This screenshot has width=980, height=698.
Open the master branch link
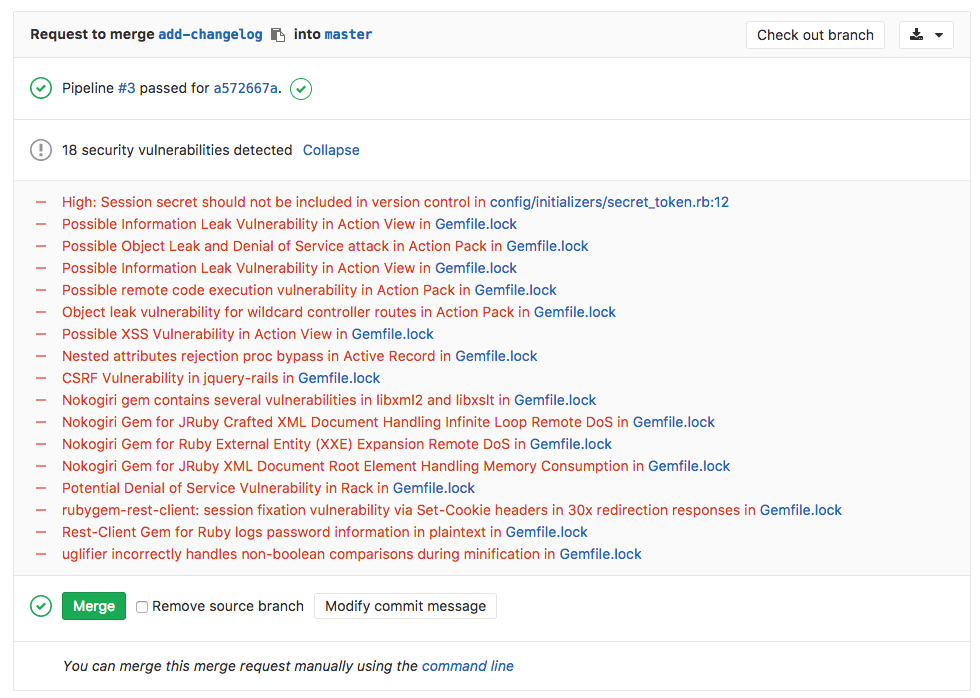pos(348,35)
